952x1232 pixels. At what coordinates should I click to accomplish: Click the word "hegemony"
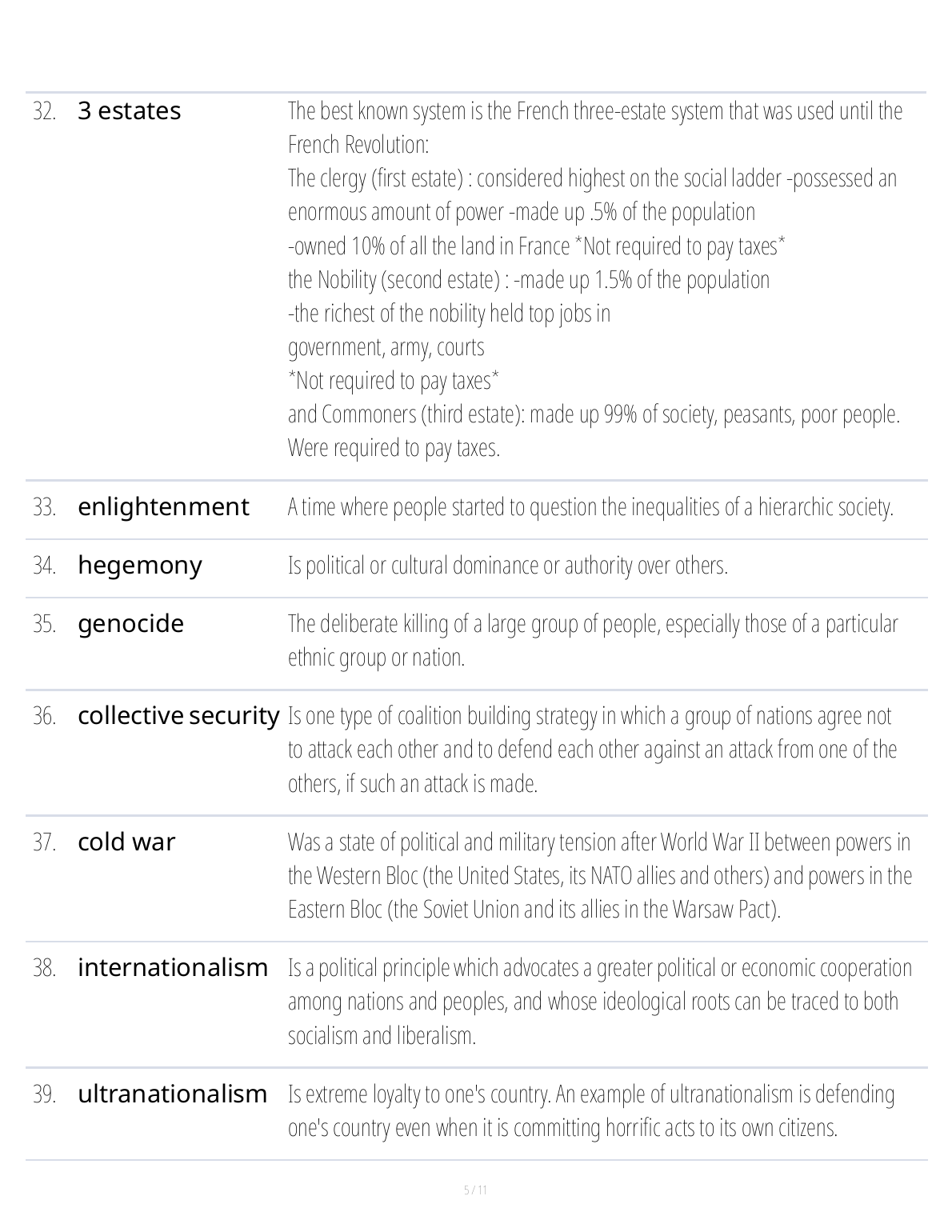click(140, 566)
